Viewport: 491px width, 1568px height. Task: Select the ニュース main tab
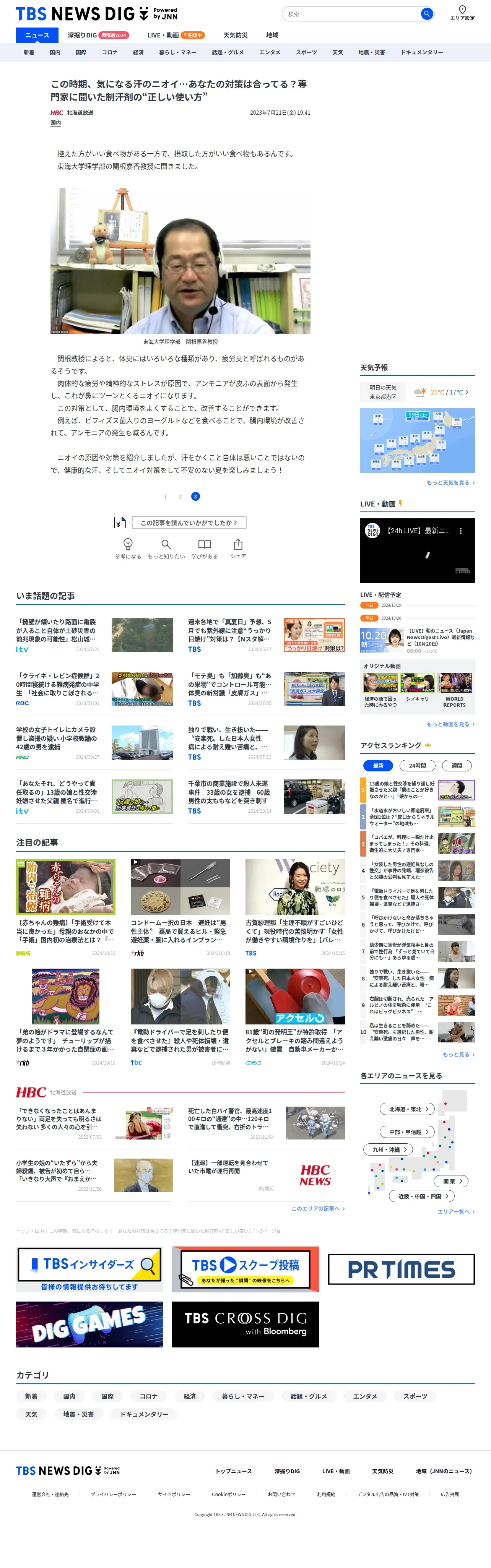point(37,35)
